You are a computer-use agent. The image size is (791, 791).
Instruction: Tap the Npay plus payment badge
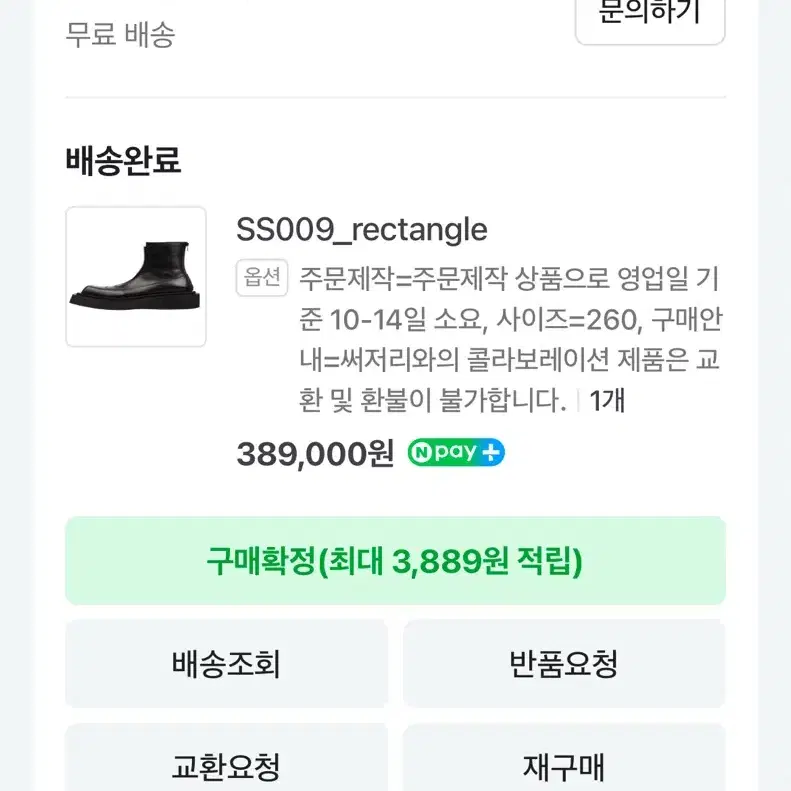[456, 453]
